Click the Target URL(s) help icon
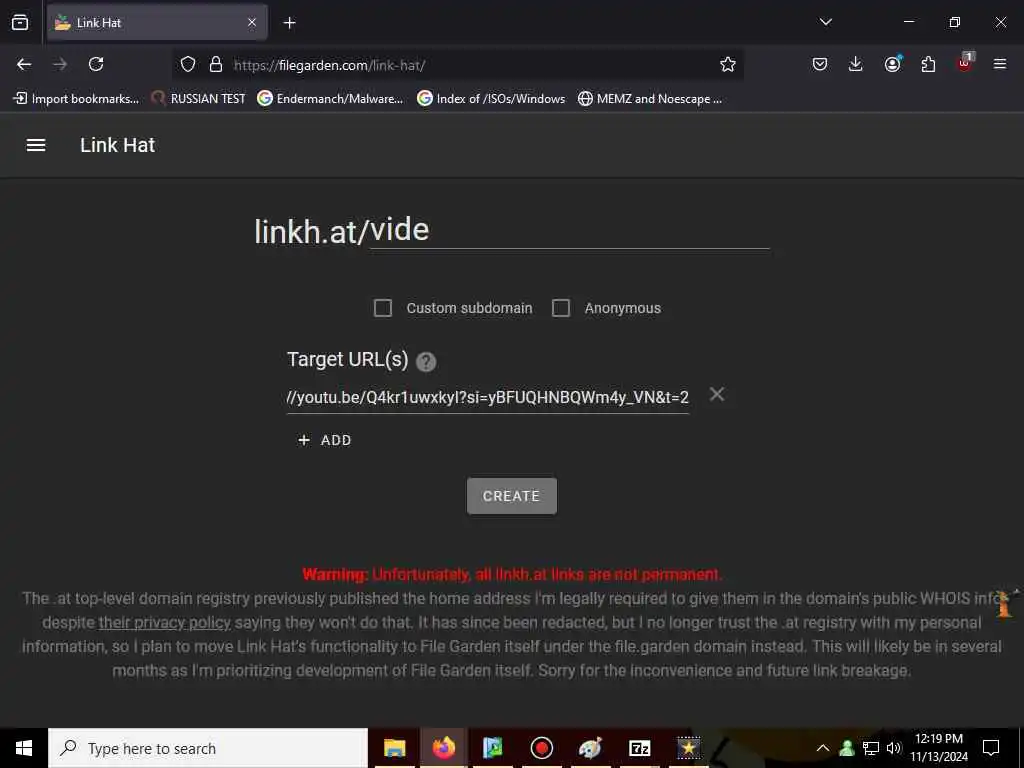The width and height of the screenshot is (1024, 768). click(426, 361)
